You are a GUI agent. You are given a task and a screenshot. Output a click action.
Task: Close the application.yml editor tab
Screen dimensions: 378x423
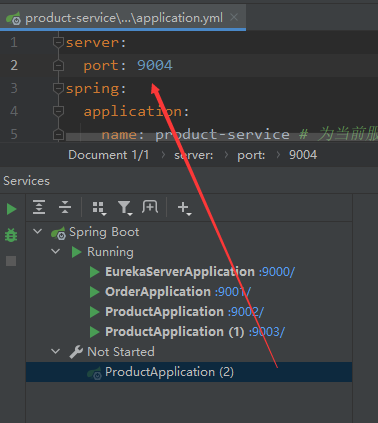[x=234, y=17]
